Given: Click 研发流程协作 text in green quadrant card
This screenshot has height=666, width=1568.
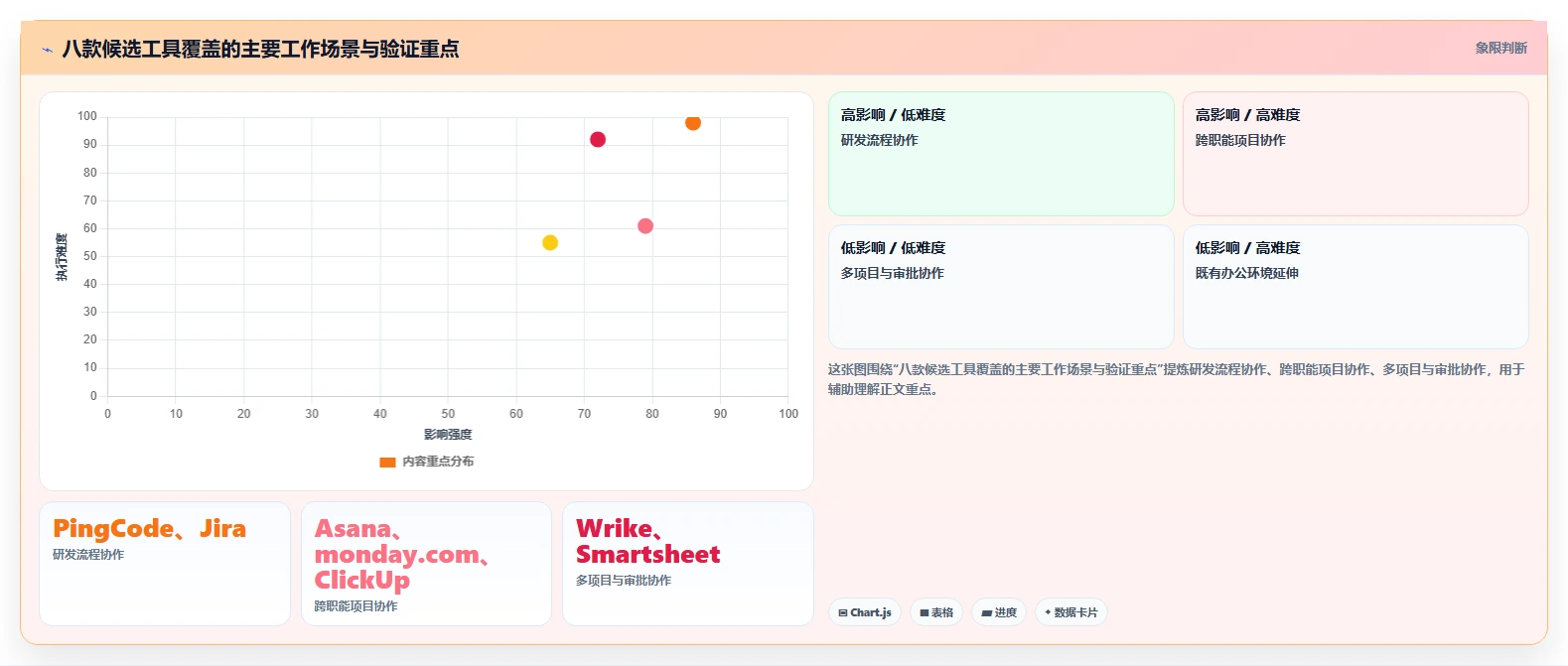Looking at the screenshot, I should [x=880, y=140].
